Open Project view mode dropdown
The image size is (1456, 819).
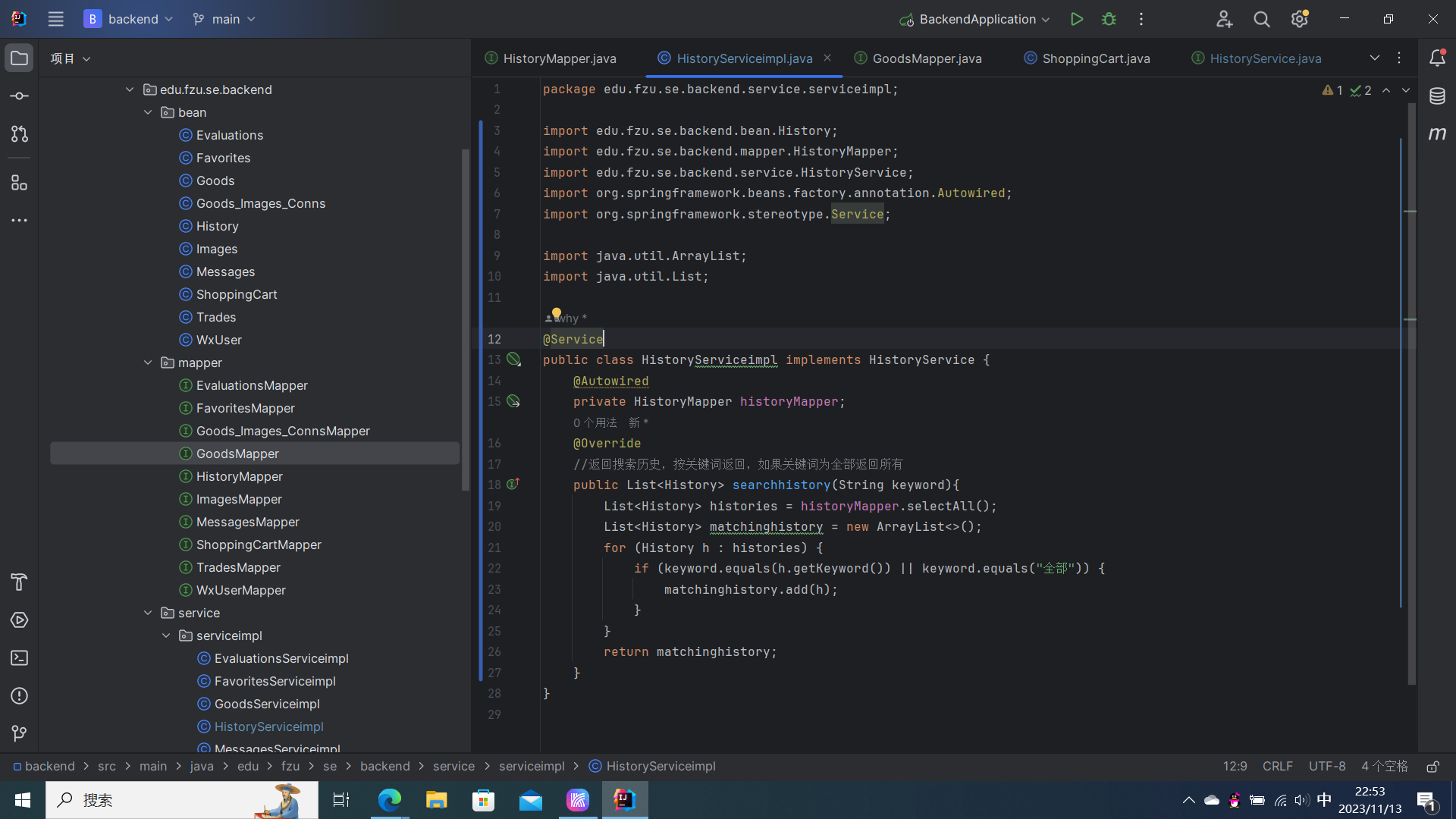[x=70, y=58]
